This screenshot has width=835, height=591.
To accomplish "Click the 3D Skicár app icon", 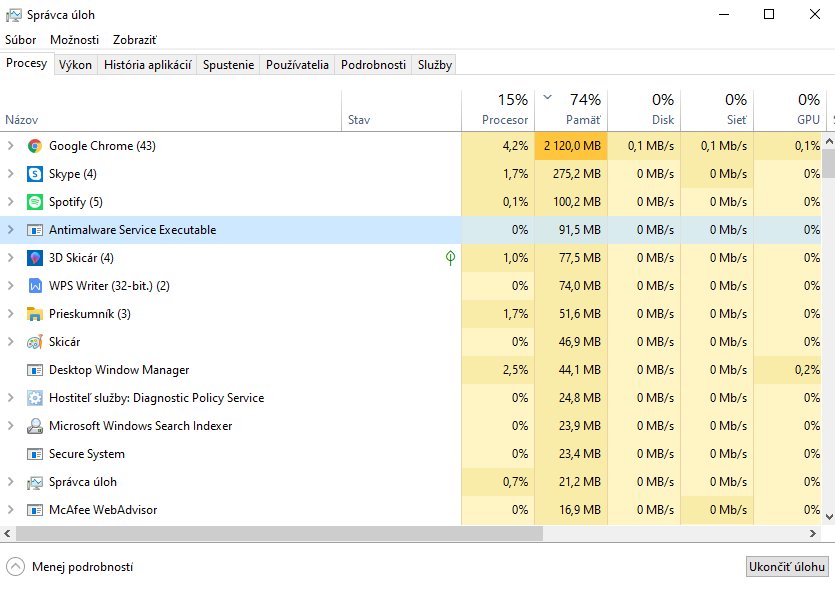I will [35, 258].
